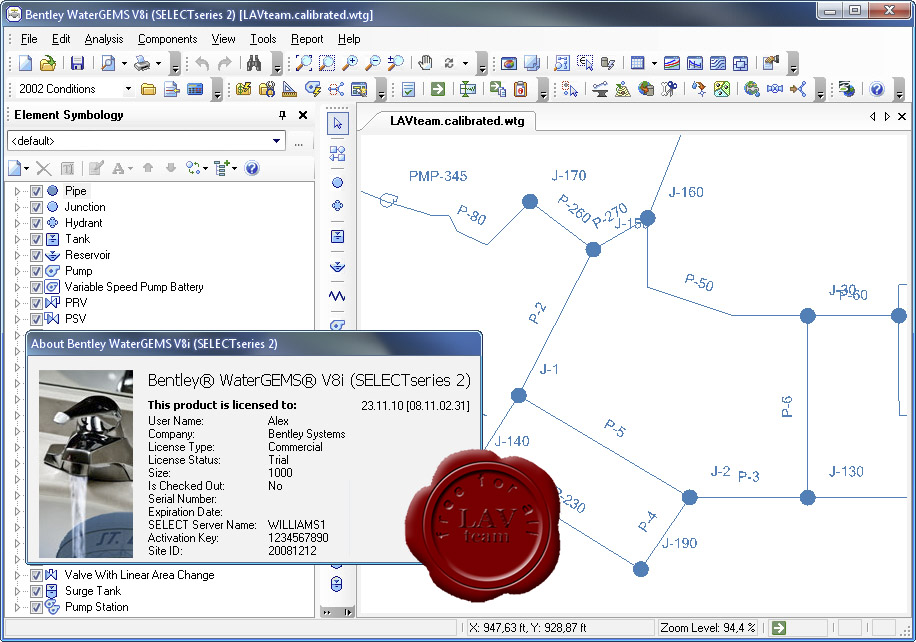Expand the Pipe tree node
The height and width of the screenshot is (642, 916).
17,191
